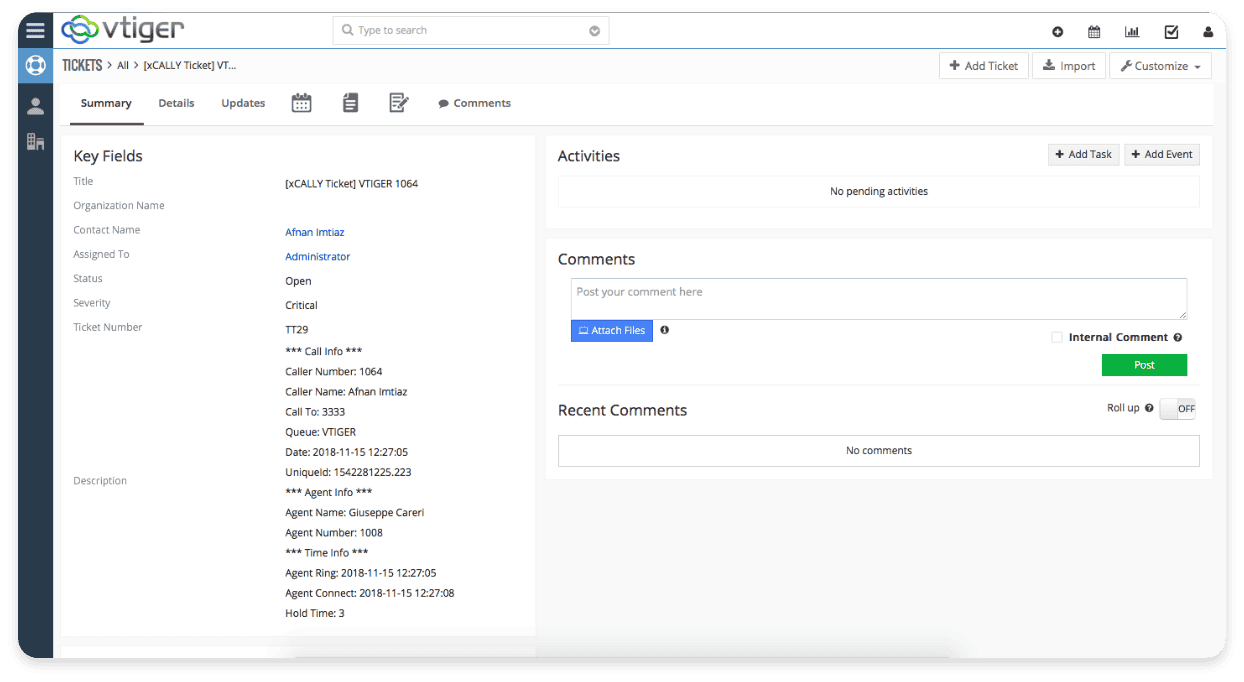Click the Queue: VTIGER line
Screen dimensions: 1244x682
click(x=320, y=432)
